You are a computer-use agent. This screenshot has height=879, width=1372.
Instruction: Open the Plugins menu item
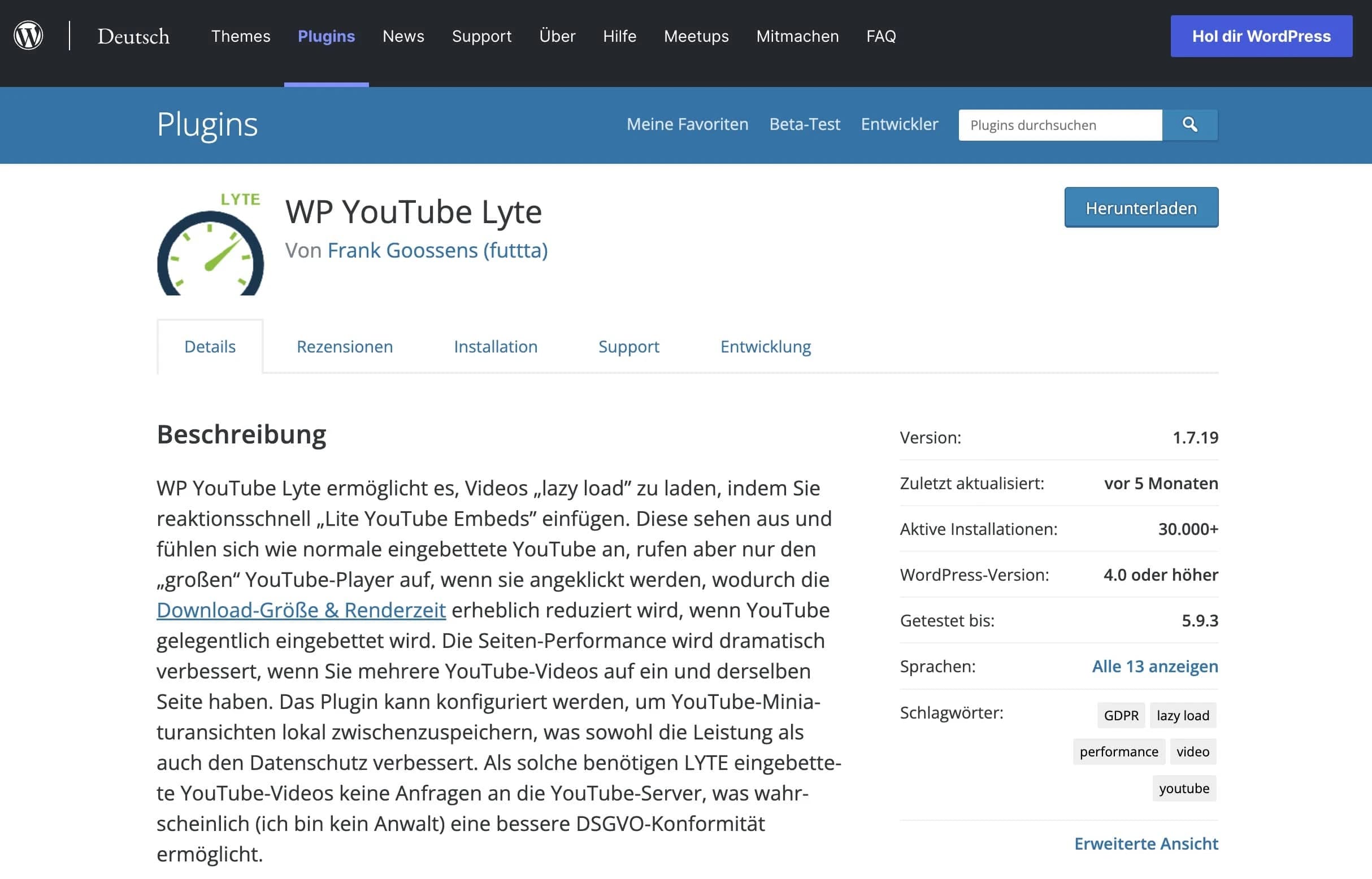[x=326, y=36]
